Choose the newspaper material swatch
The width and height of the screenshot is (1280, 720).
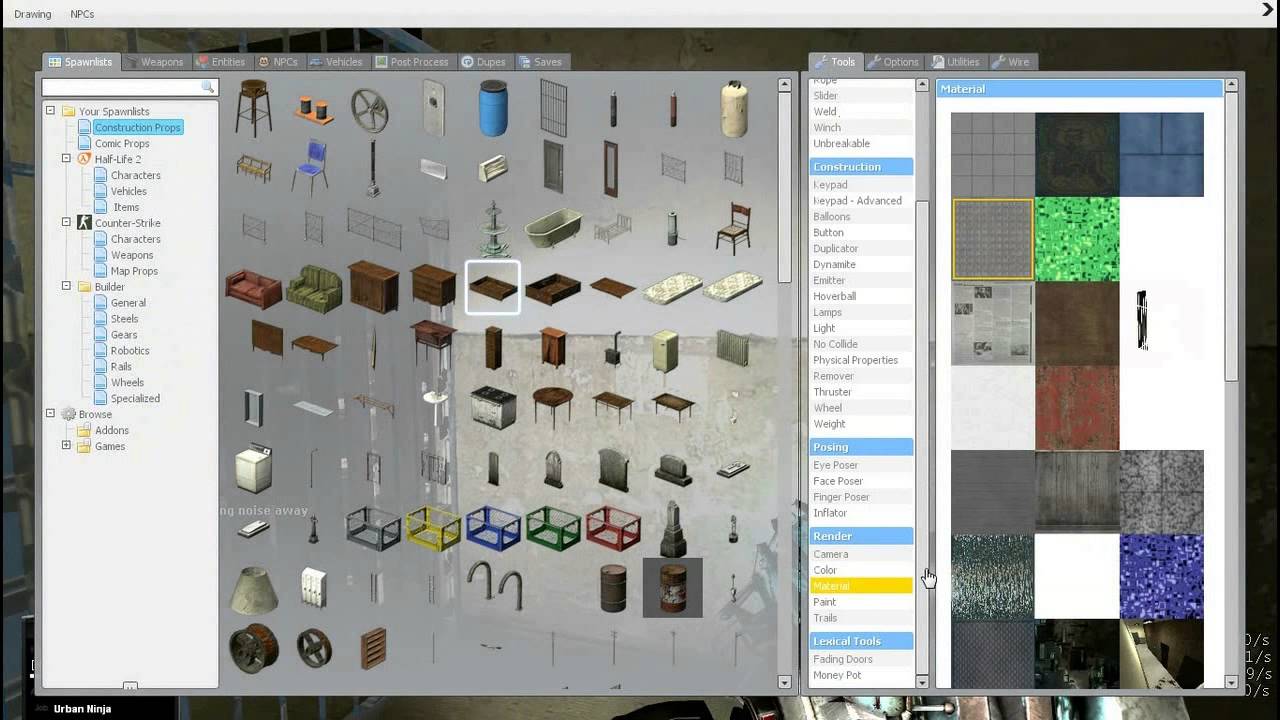pos(992,323)
